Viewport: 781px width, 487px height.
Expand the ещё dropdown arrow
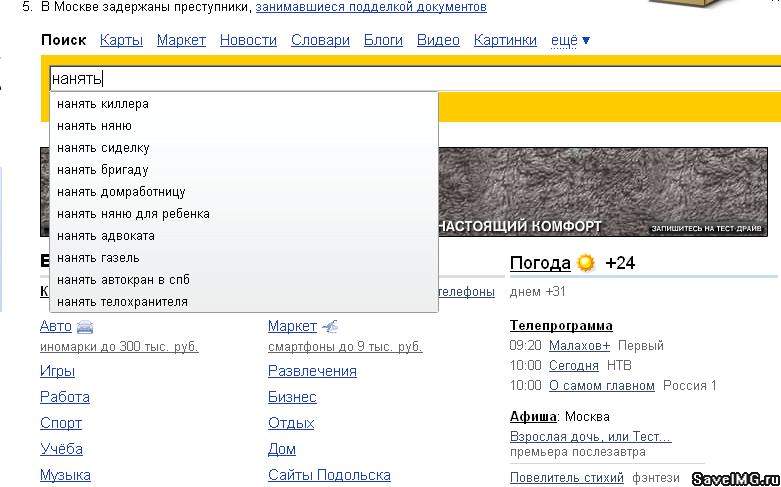586,40
